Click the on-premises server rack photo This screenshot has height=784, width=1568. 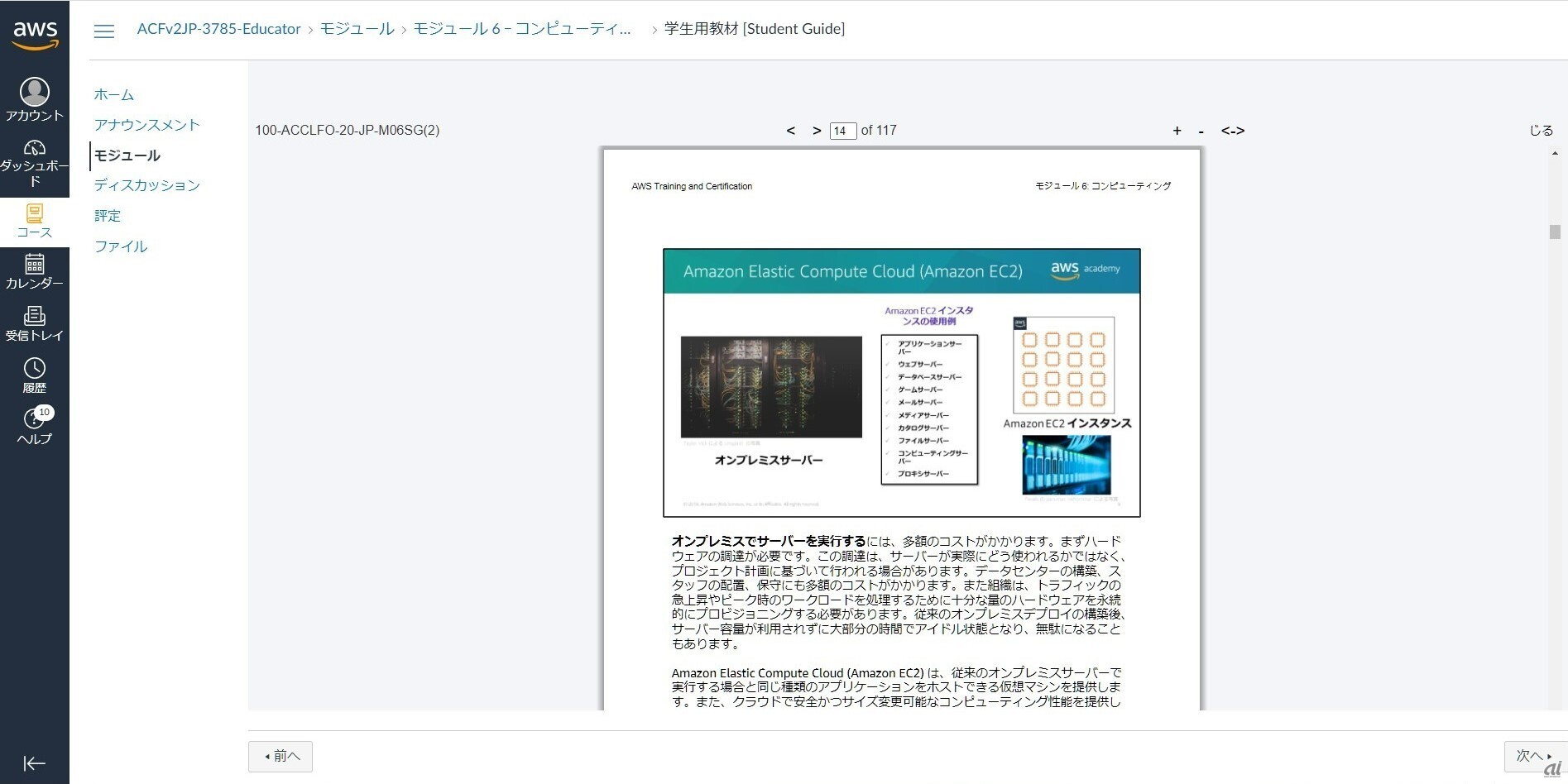[771, 387]
